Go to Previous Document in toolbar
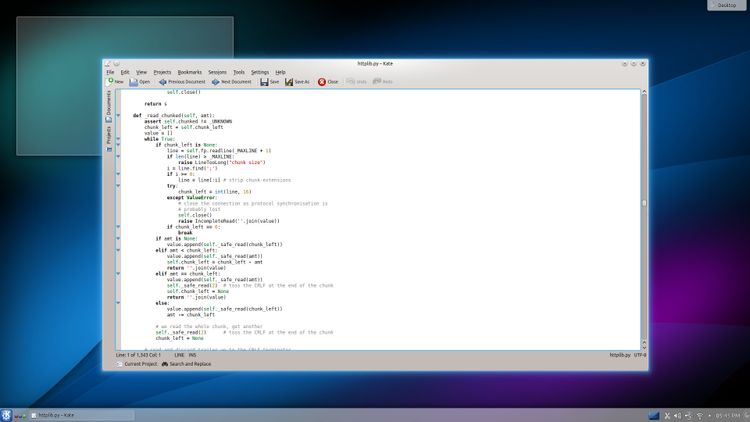Image resolution: width=750 pixels, height=422 pixels. [x=181, y=82]
